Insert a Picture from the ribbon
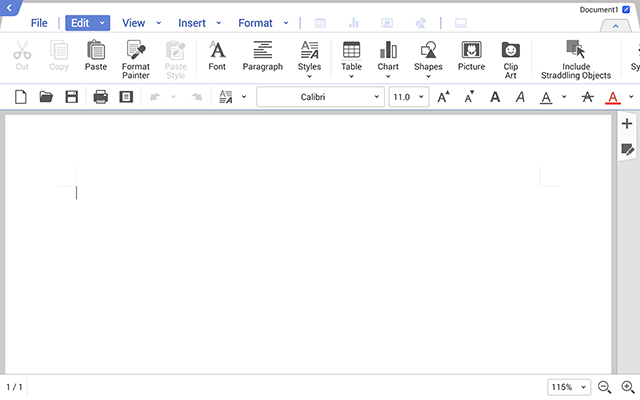The image size is (640, 400). 471,56
